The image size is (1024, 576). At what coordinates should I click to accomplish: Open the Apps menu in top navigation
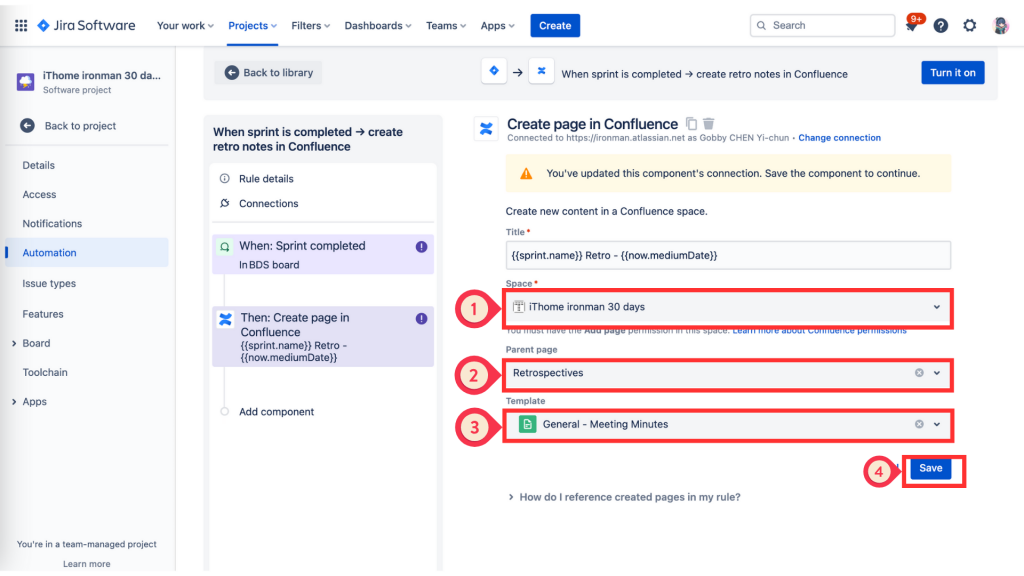pyautogui.click(x=497, y=25)
